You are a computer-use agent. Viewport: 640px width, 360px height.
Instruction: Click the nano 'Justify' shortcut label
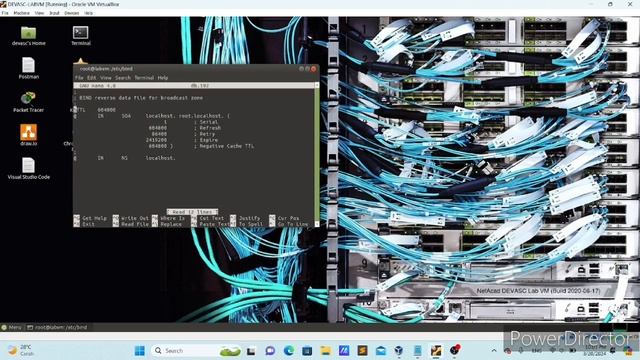tap(249, 218)
